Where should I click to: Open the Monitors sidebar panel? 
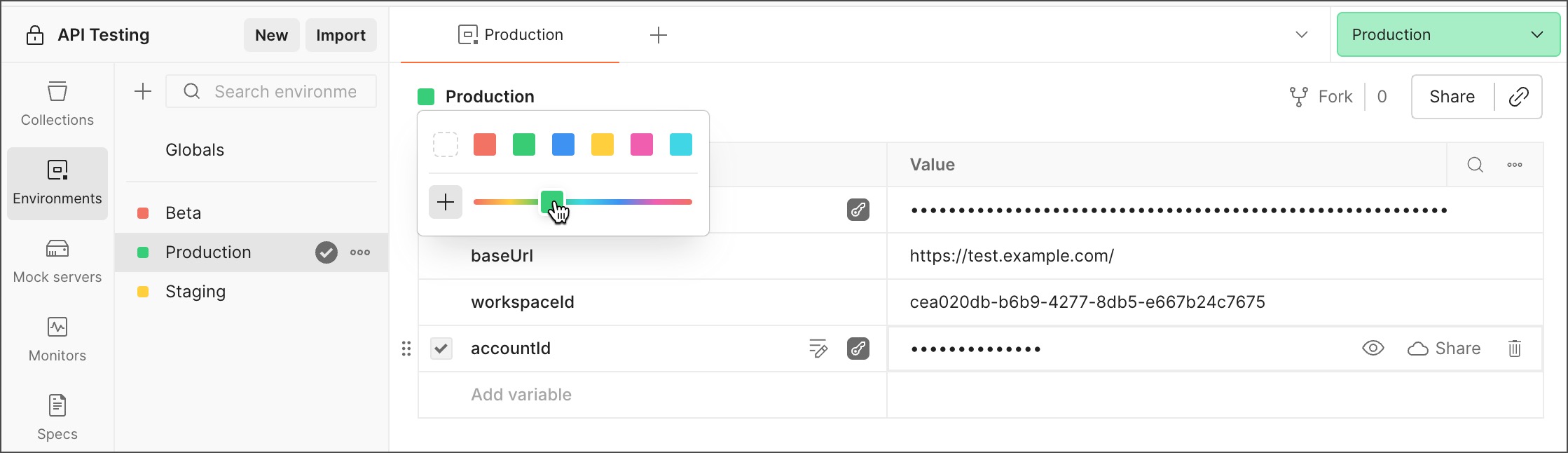[57, 339]
